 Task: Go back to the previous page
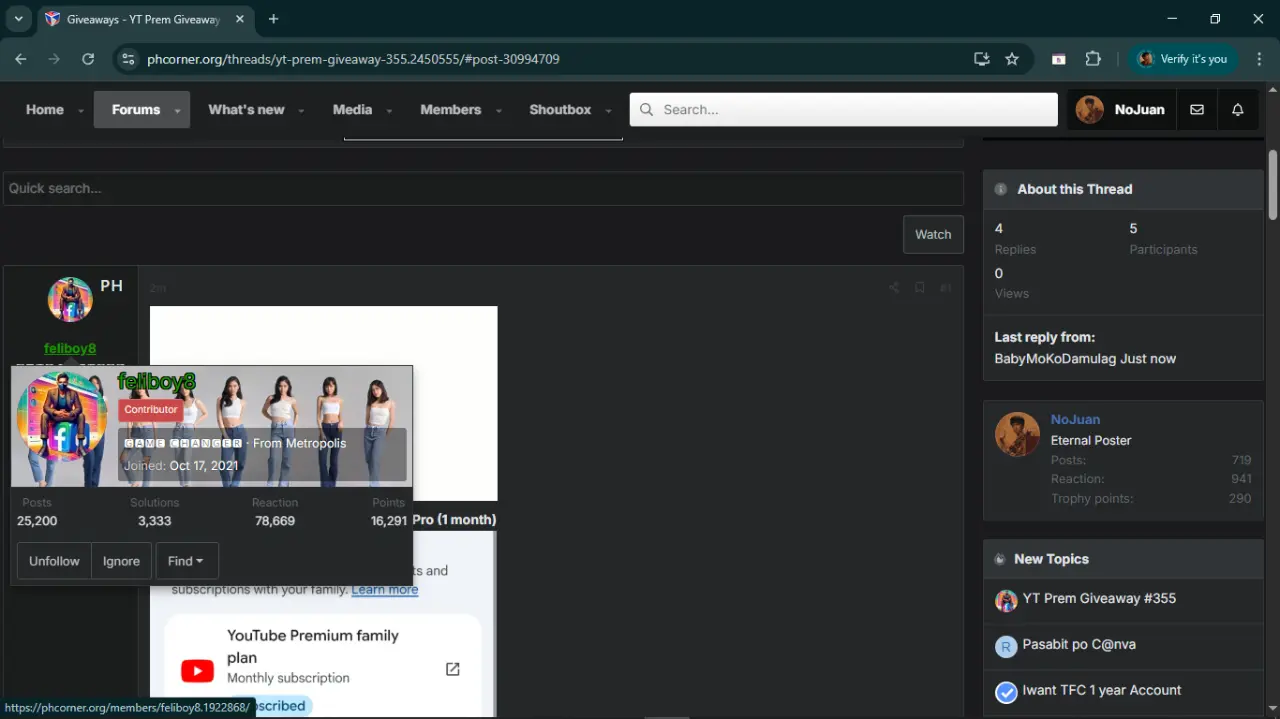click(x=22, y=59)
